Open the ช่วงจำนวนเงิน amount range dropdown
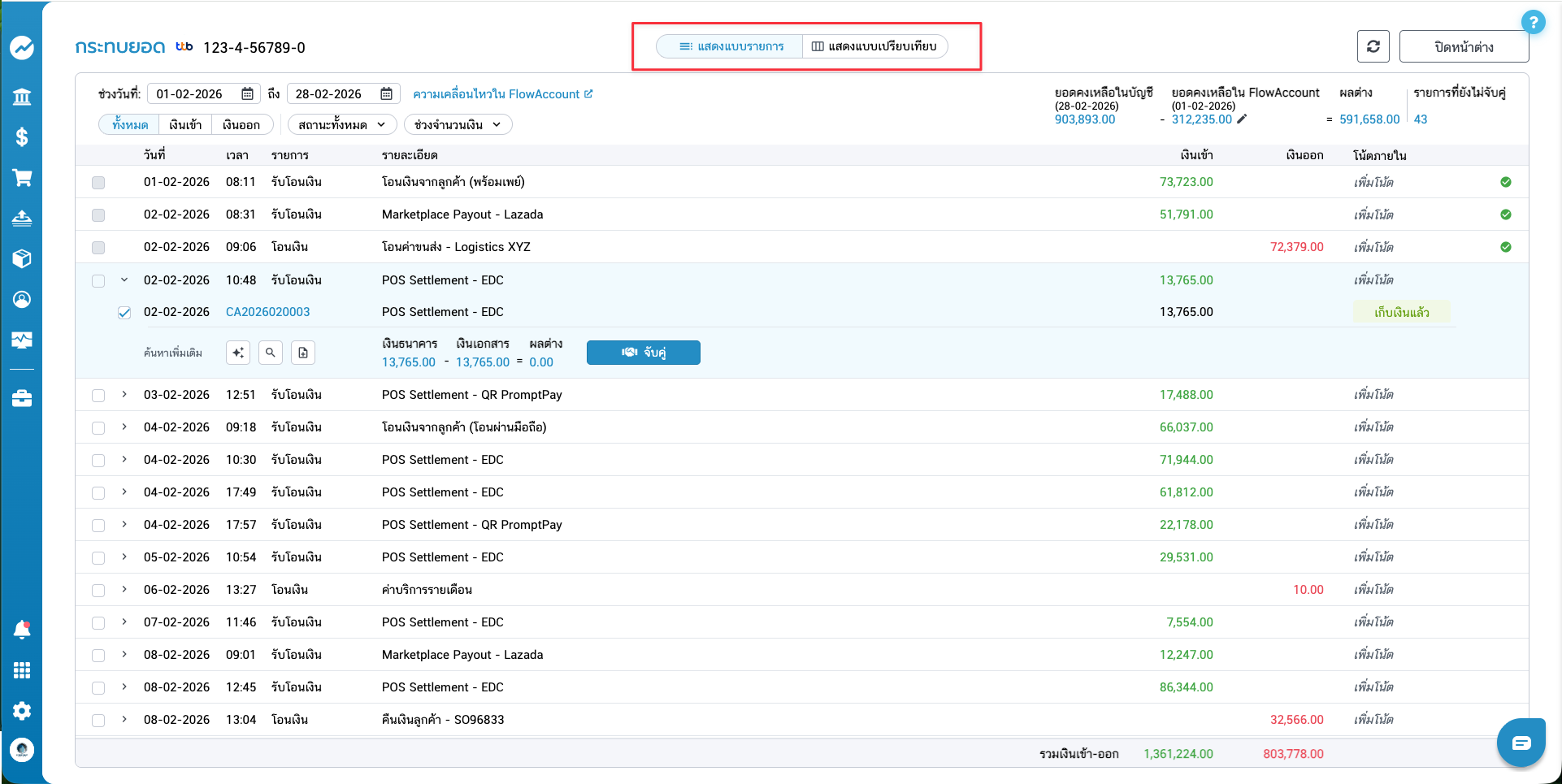Image resolution: width=1562 pixels, height=784 pixels. 458,124
